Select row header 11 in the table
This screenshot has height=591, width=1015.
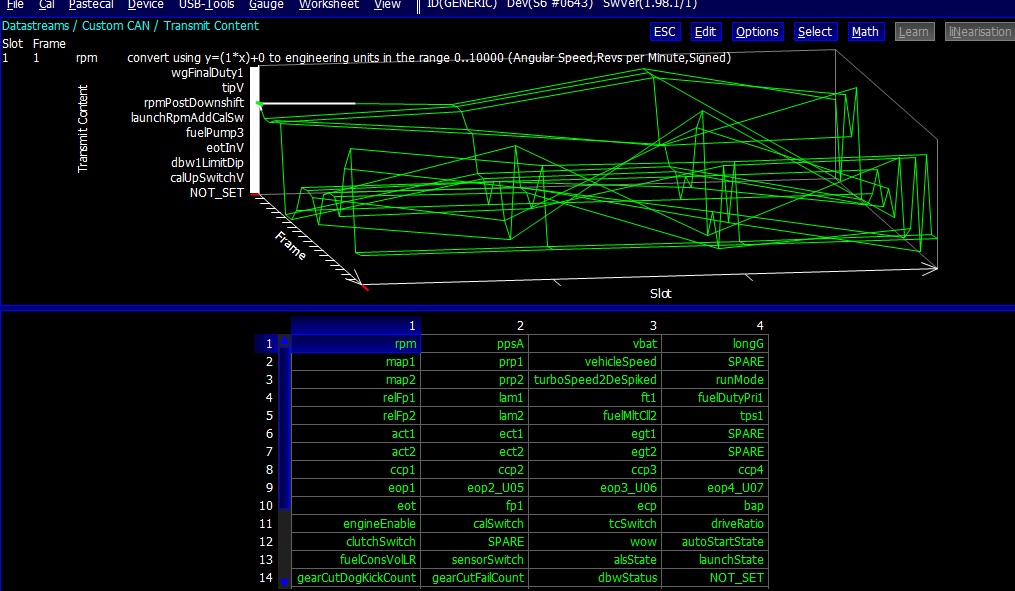tap(266, 524)
